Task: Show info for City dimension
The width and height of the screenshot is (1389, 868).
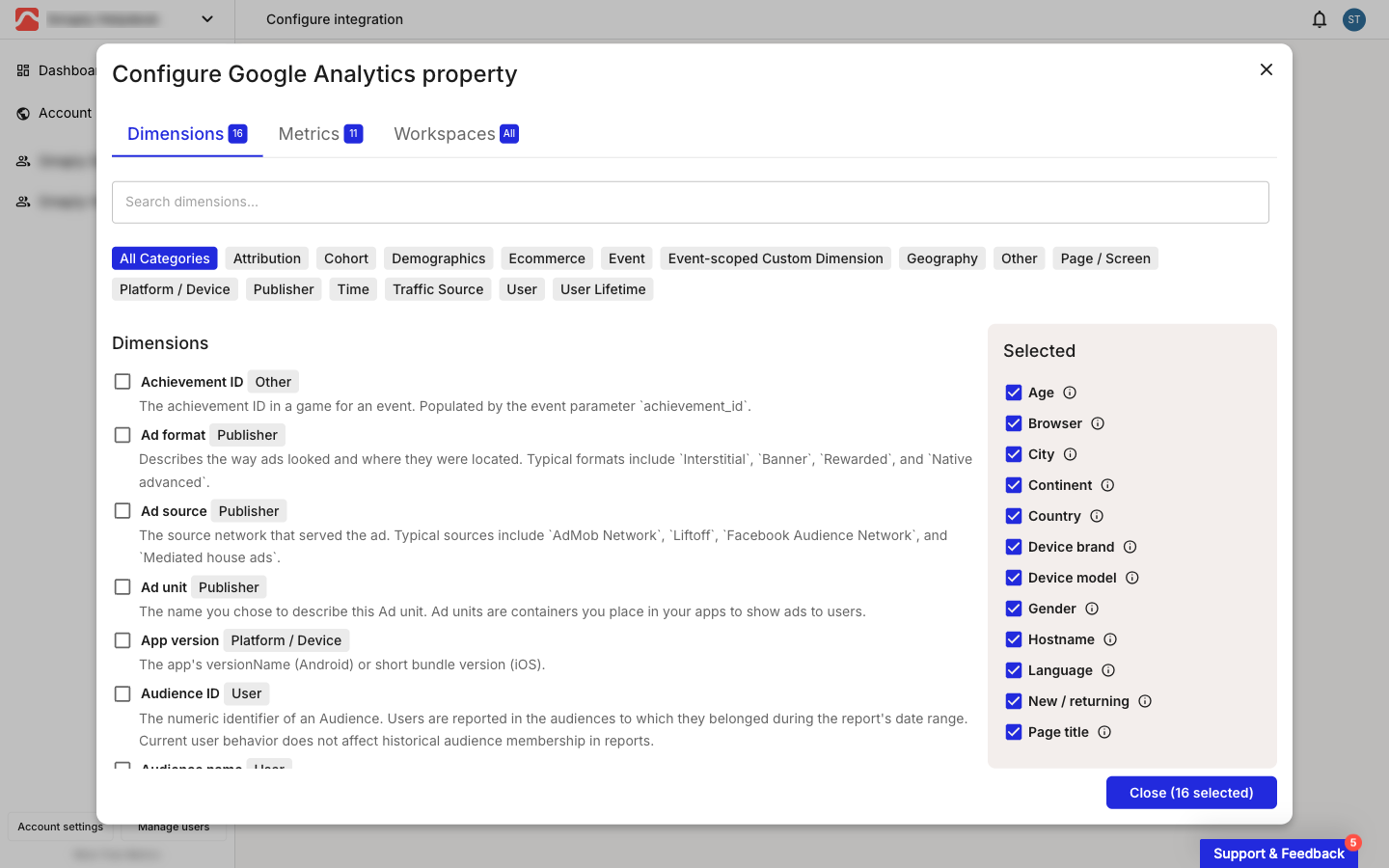Action: click(x=1071, y=454)
